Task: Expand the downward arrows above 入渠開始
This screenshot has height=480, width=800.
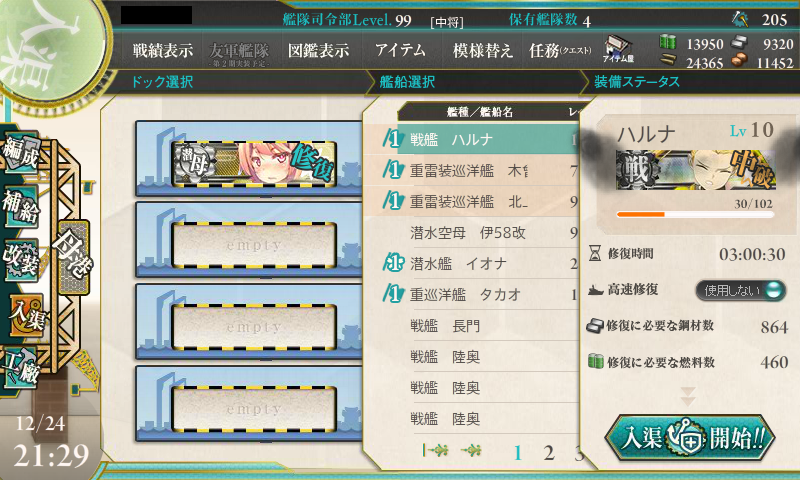Action: click(688, 396)
